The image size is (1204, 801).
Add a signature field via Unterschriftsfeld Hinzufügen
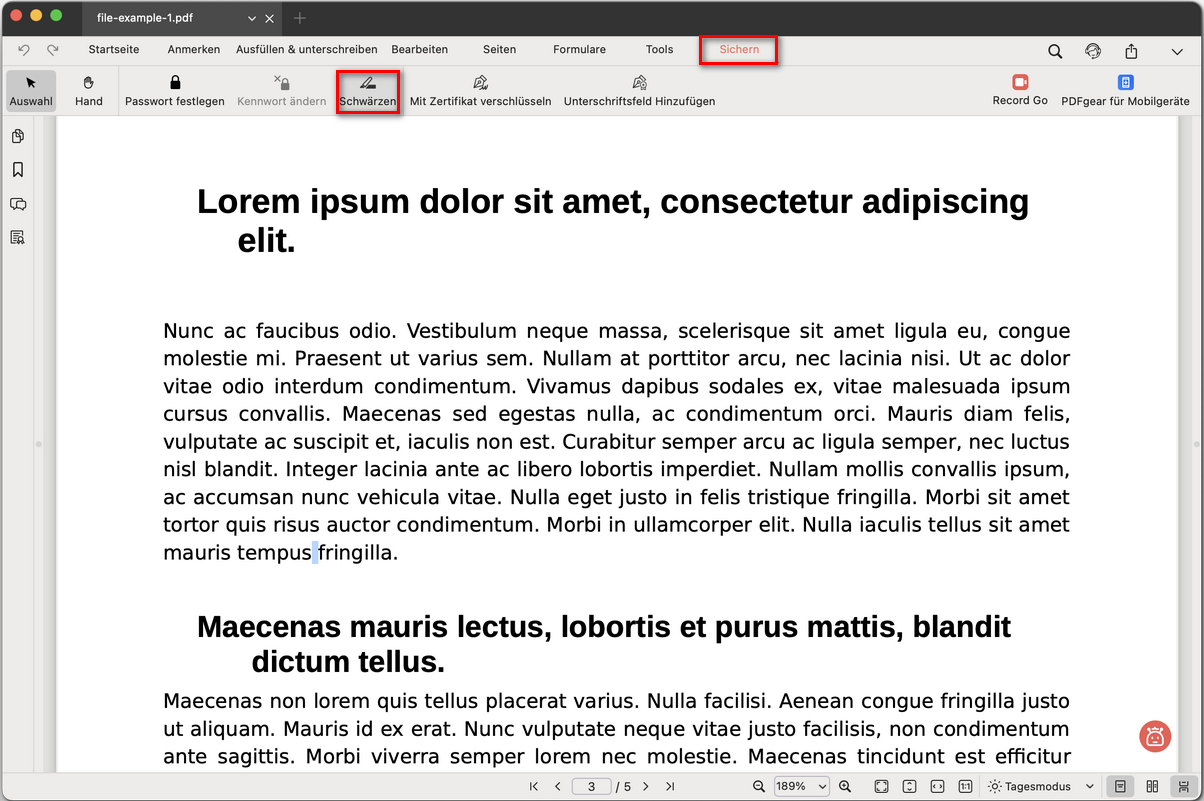639,90
